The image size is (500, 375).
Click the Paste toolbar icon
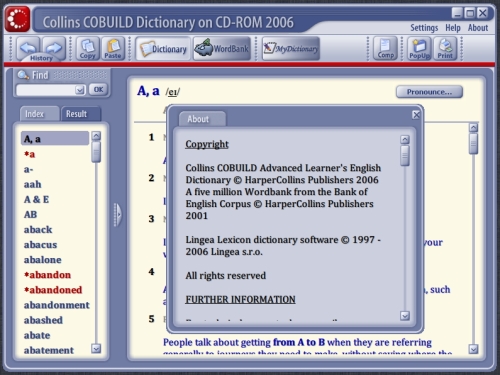click(113, 49)
